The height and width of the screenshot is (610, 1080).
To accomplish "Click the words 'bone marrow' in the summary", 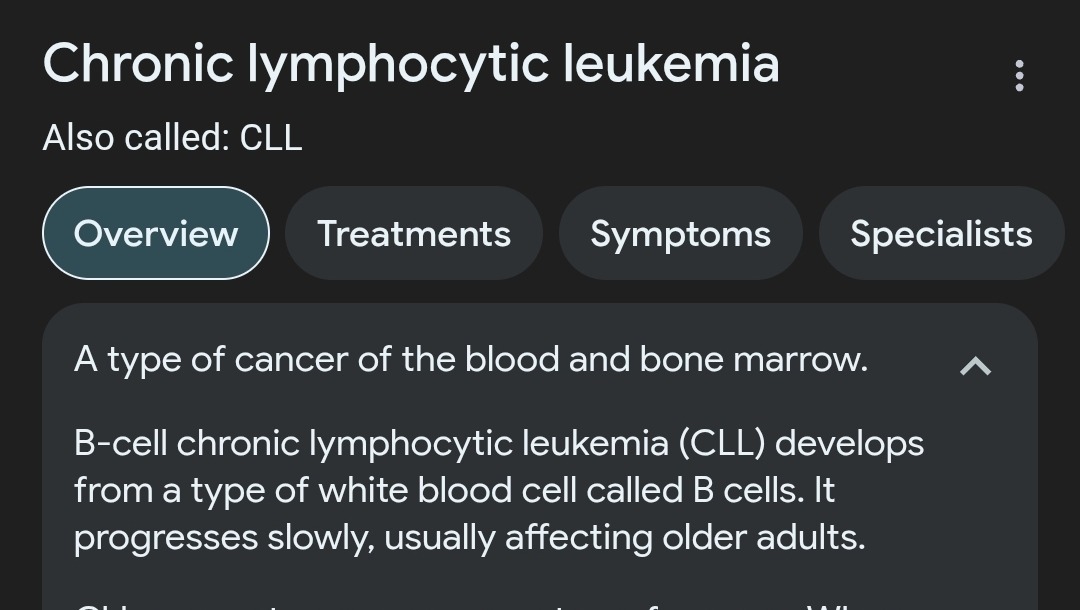I will (x=754, y=359).
